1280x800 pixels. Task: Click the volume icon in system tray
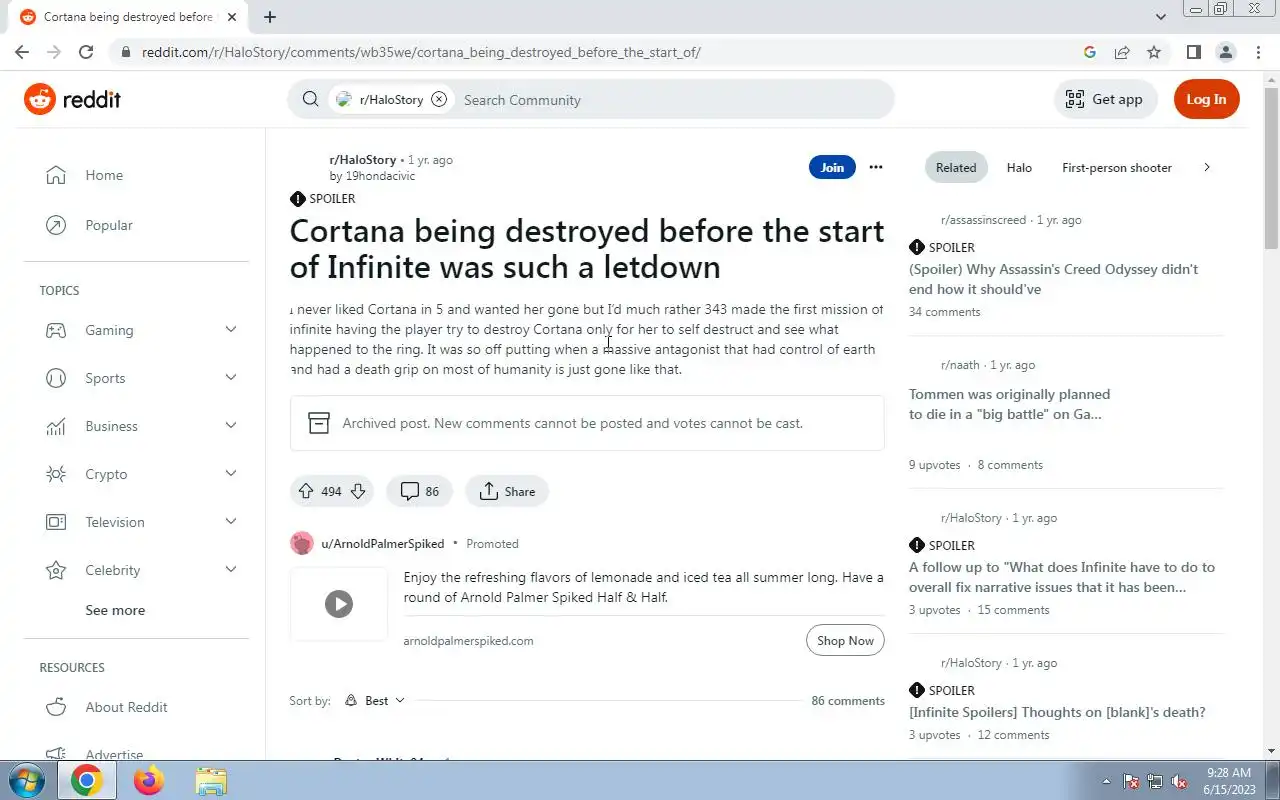point(1179,782)
